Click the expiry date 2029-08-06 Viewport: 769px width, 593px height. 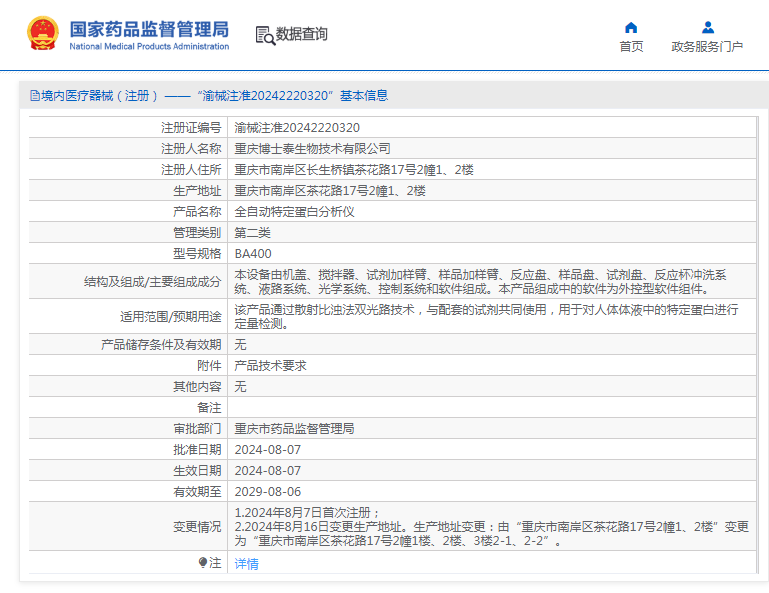click(x=267, y=492)
